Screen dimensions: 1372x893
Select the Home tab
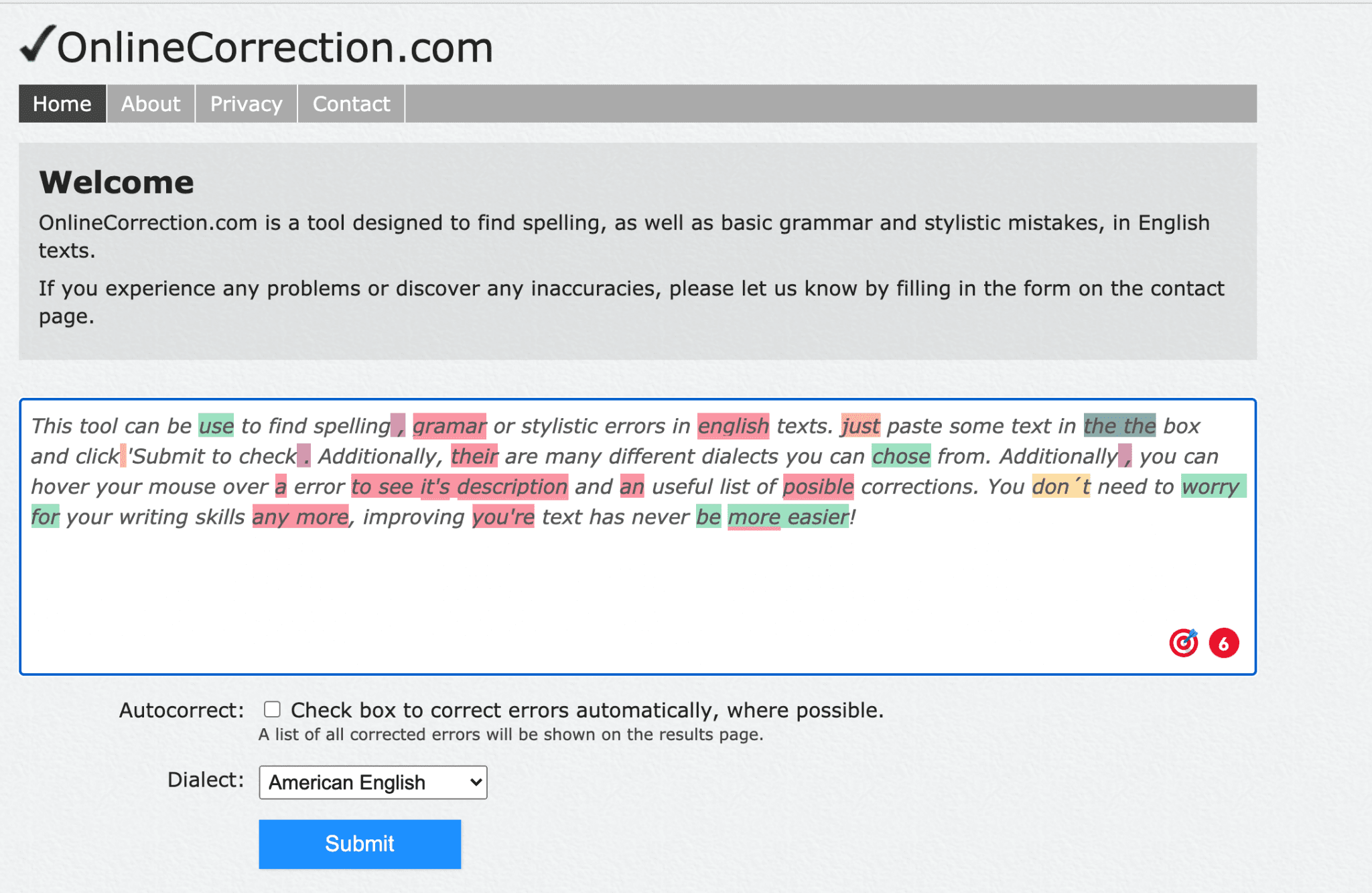coord(62,104)
